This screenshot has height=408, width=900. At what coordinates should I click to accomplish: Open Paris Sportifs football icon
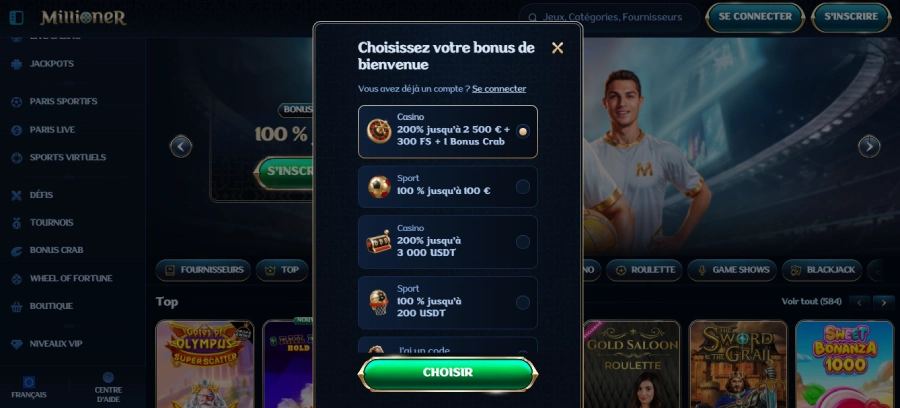pyautogui.click(x=17, y=102)
